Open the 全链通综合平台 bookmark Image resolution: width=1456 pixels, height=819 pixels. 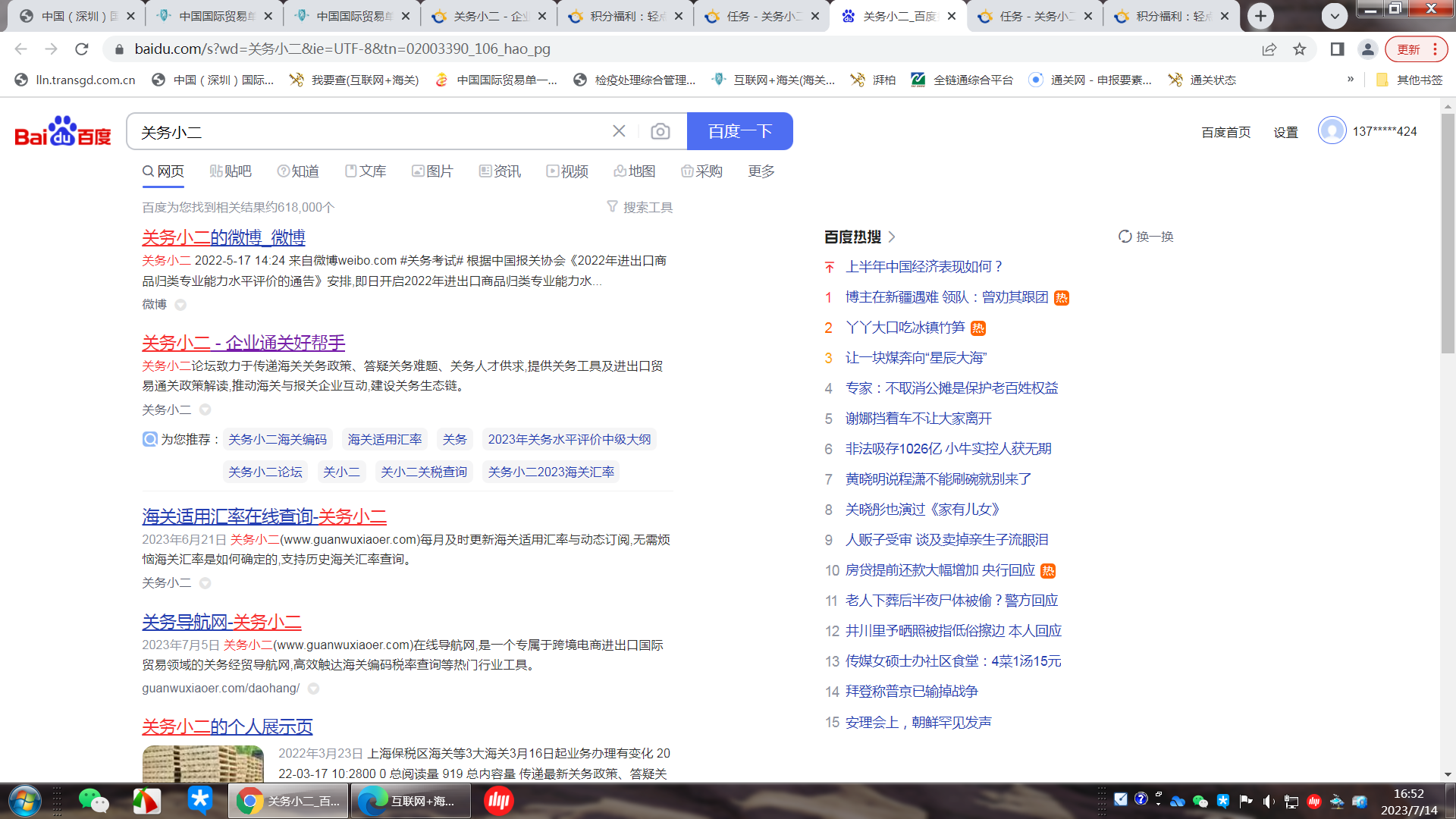[x=962, y=80]
